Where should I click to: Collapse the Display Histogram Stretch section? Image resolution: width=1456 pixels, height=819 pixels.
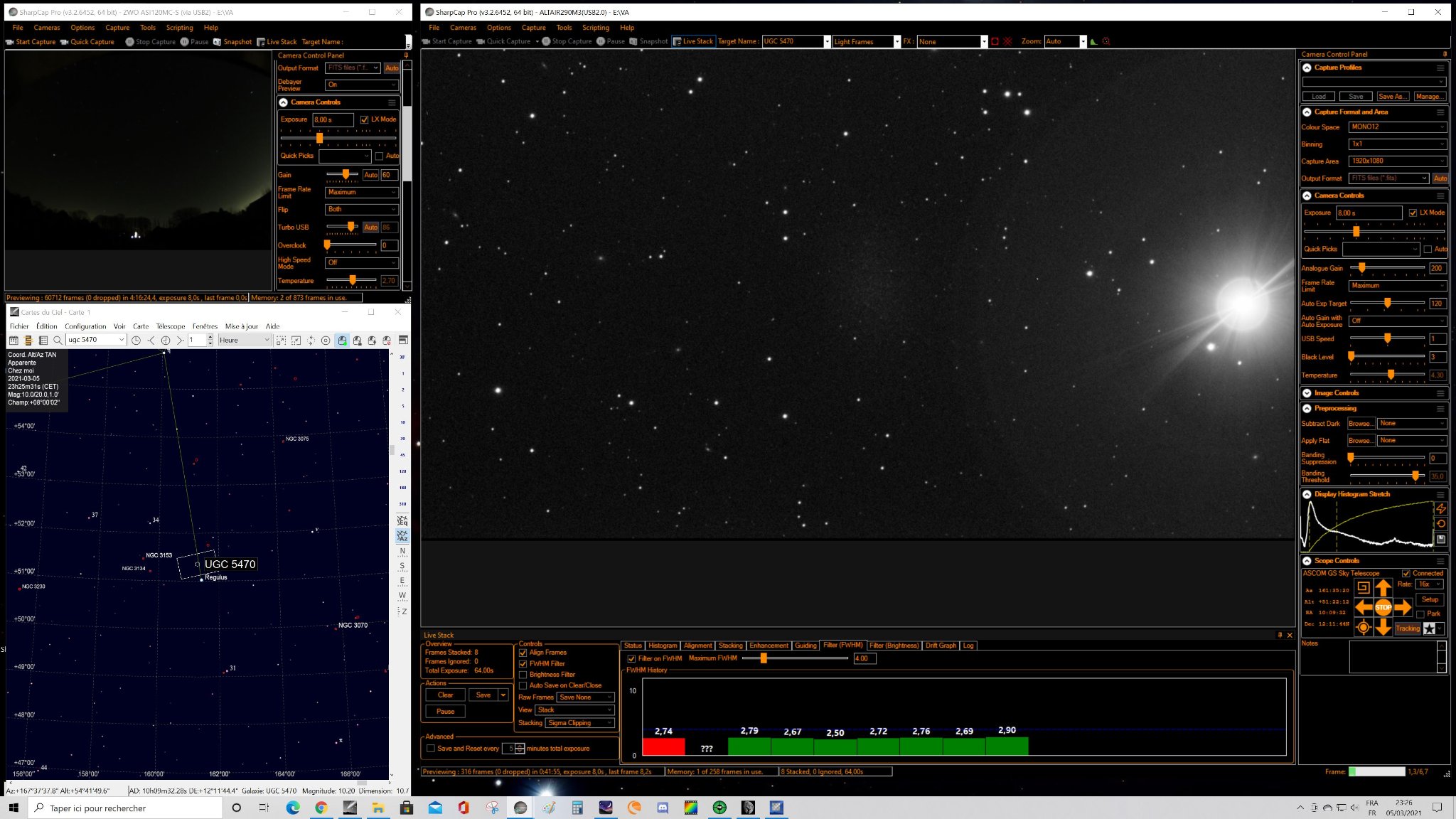tap(1307, 494)
